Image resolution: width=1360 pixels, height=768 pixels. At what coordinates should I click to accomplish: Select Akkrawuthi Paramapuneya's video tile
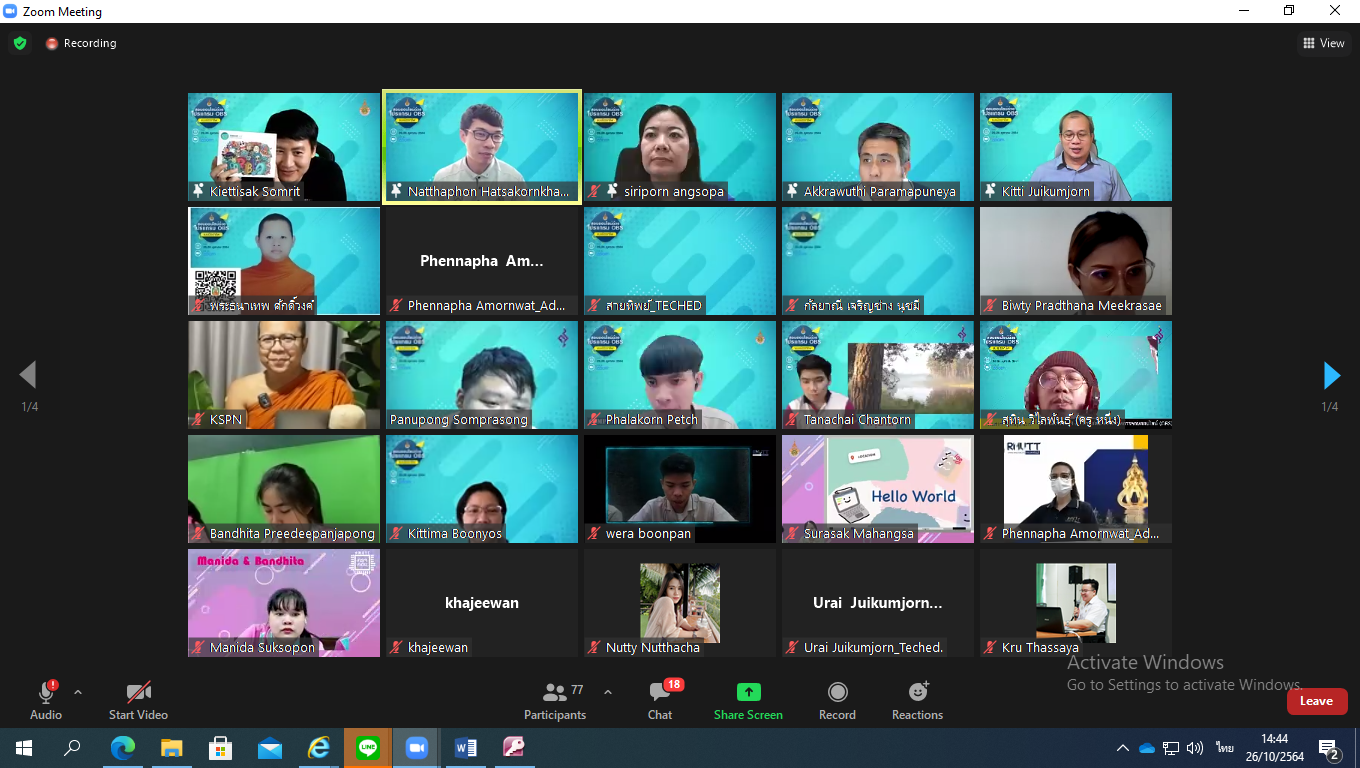point(878,147)
